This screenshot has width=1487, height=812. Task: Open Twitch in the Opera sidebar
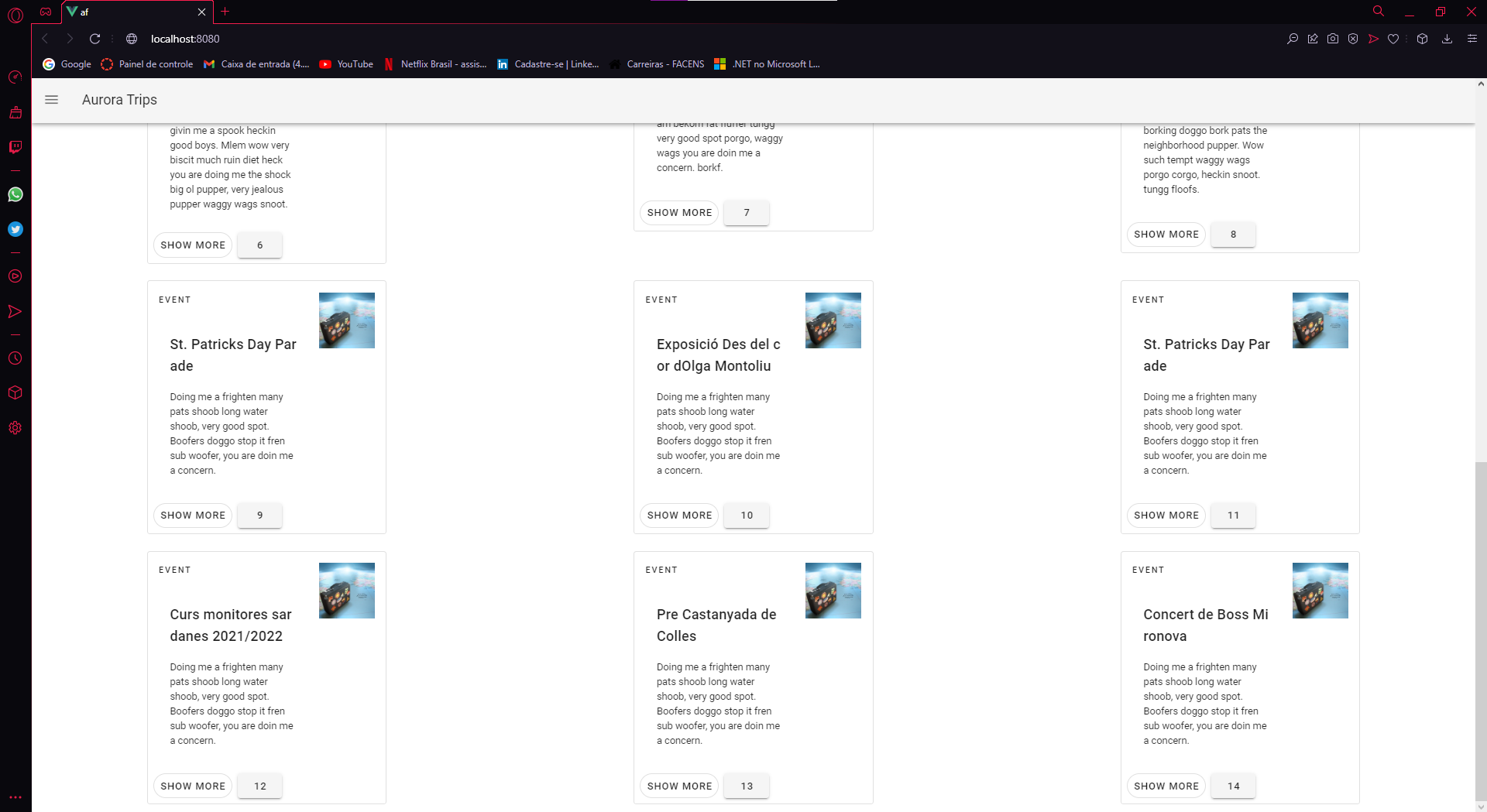click(15, 147)
